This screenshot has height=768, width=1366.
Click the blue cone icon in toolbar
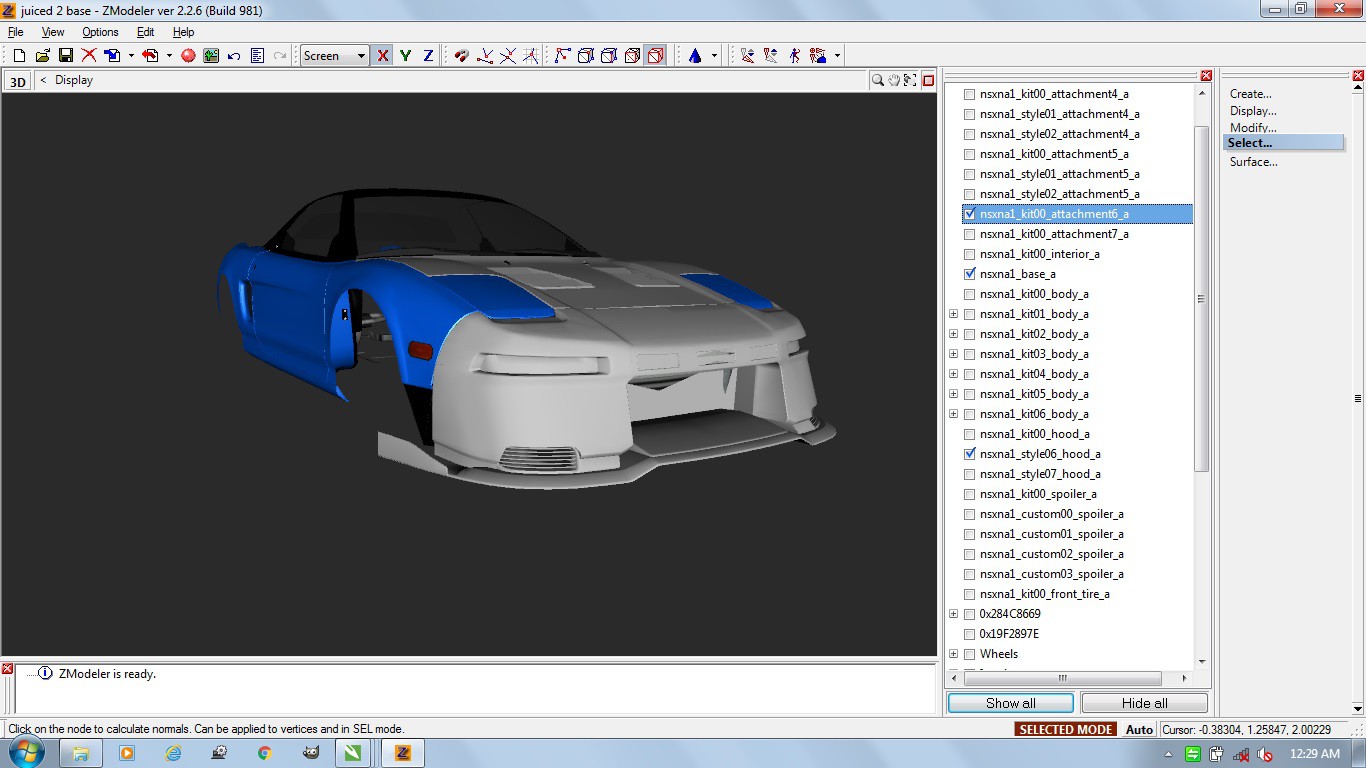[x=695, y=56]
